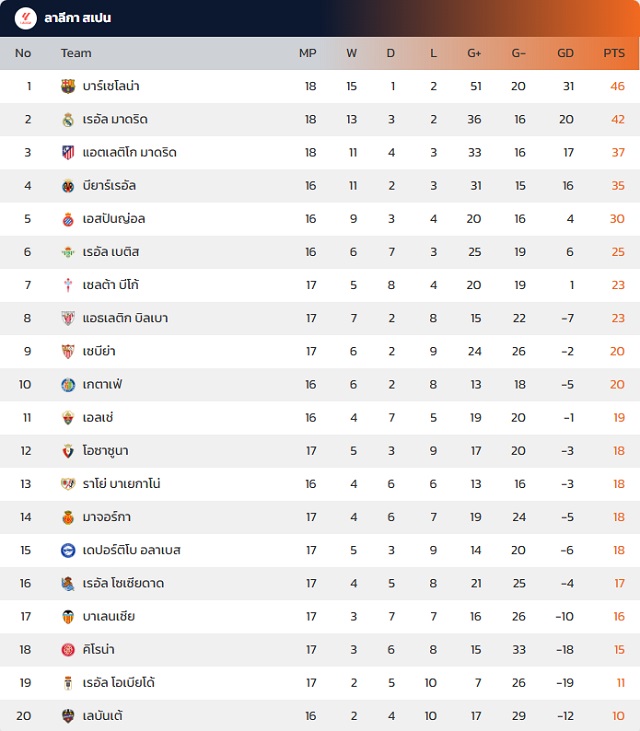Open the เกตาเฟ่ team link

tap(103, 384)
